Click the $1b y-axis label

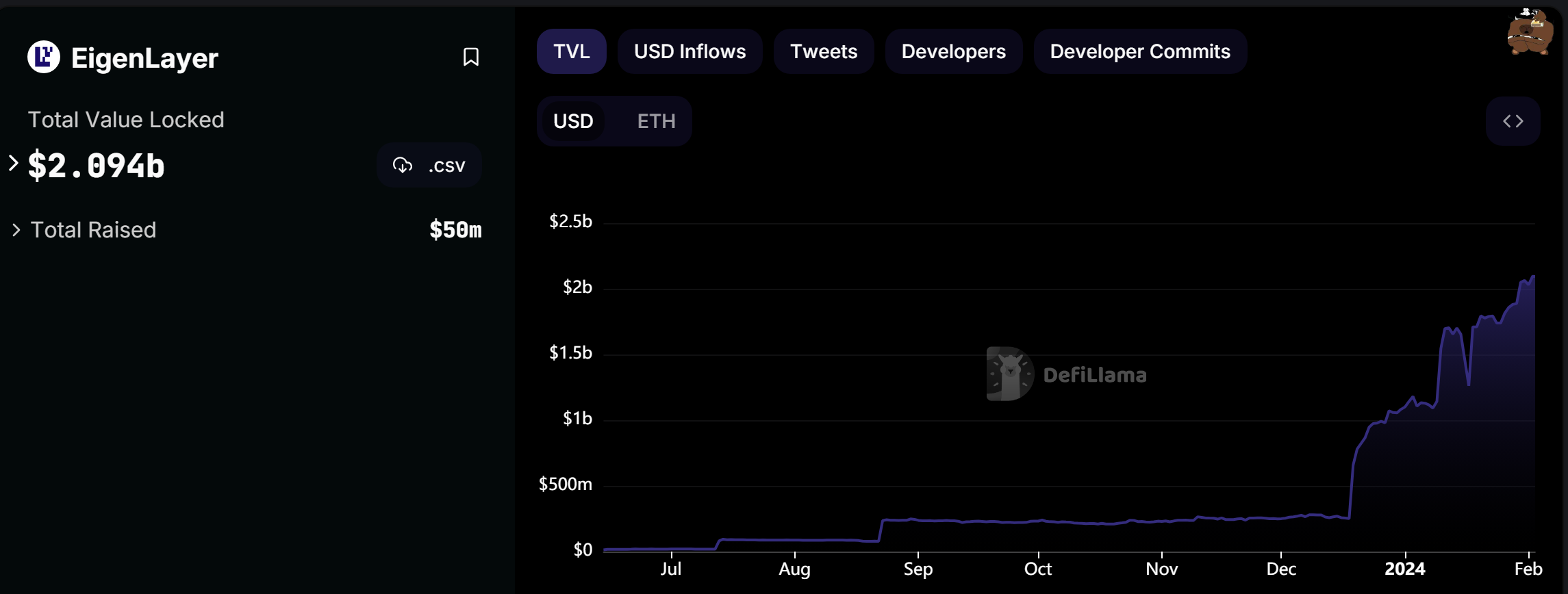577,418
